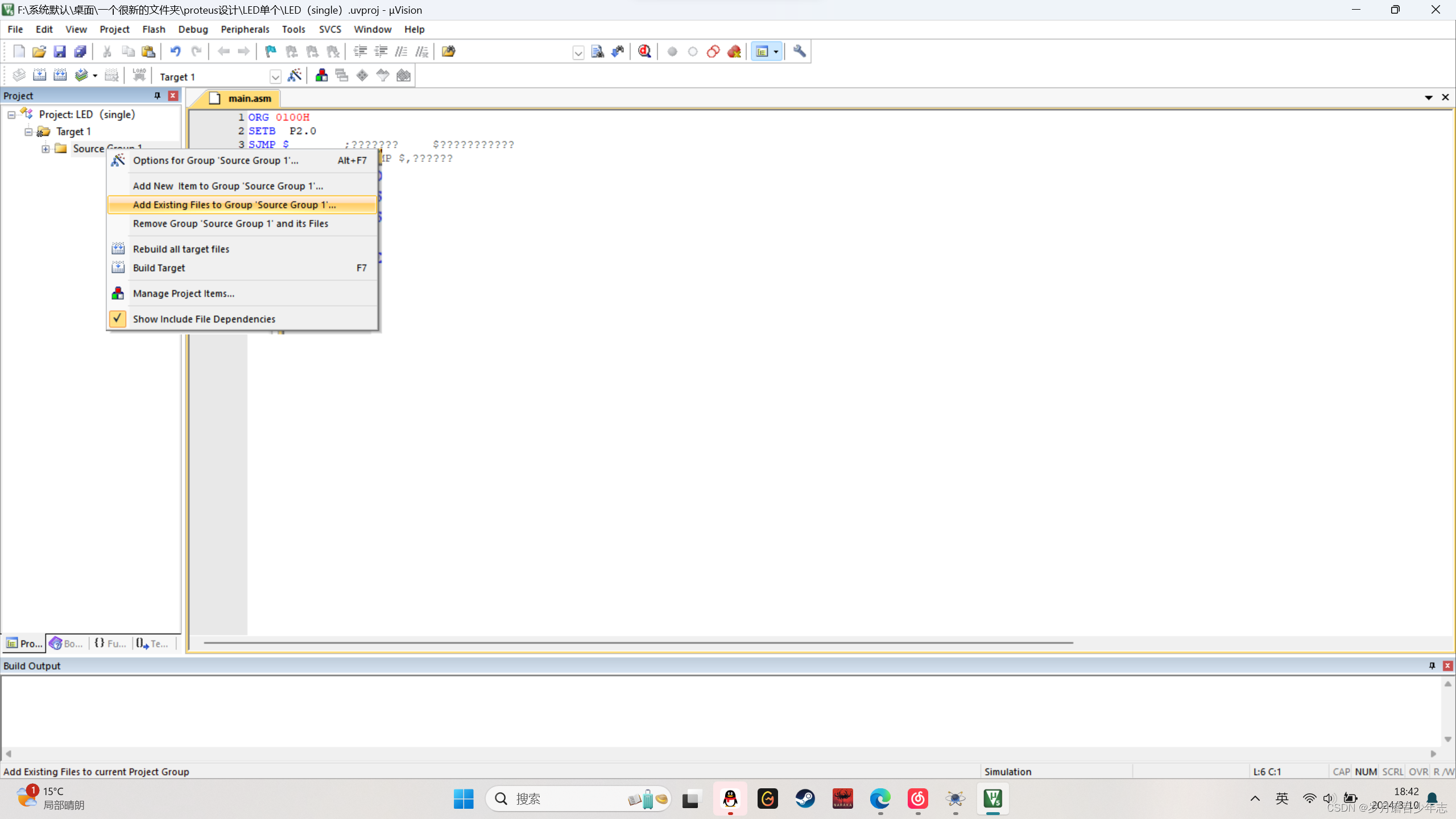Screen dimensions: 1456x819
Task: Open Manage Run-Time Environment diamond icon
Action: click(362, 76)
